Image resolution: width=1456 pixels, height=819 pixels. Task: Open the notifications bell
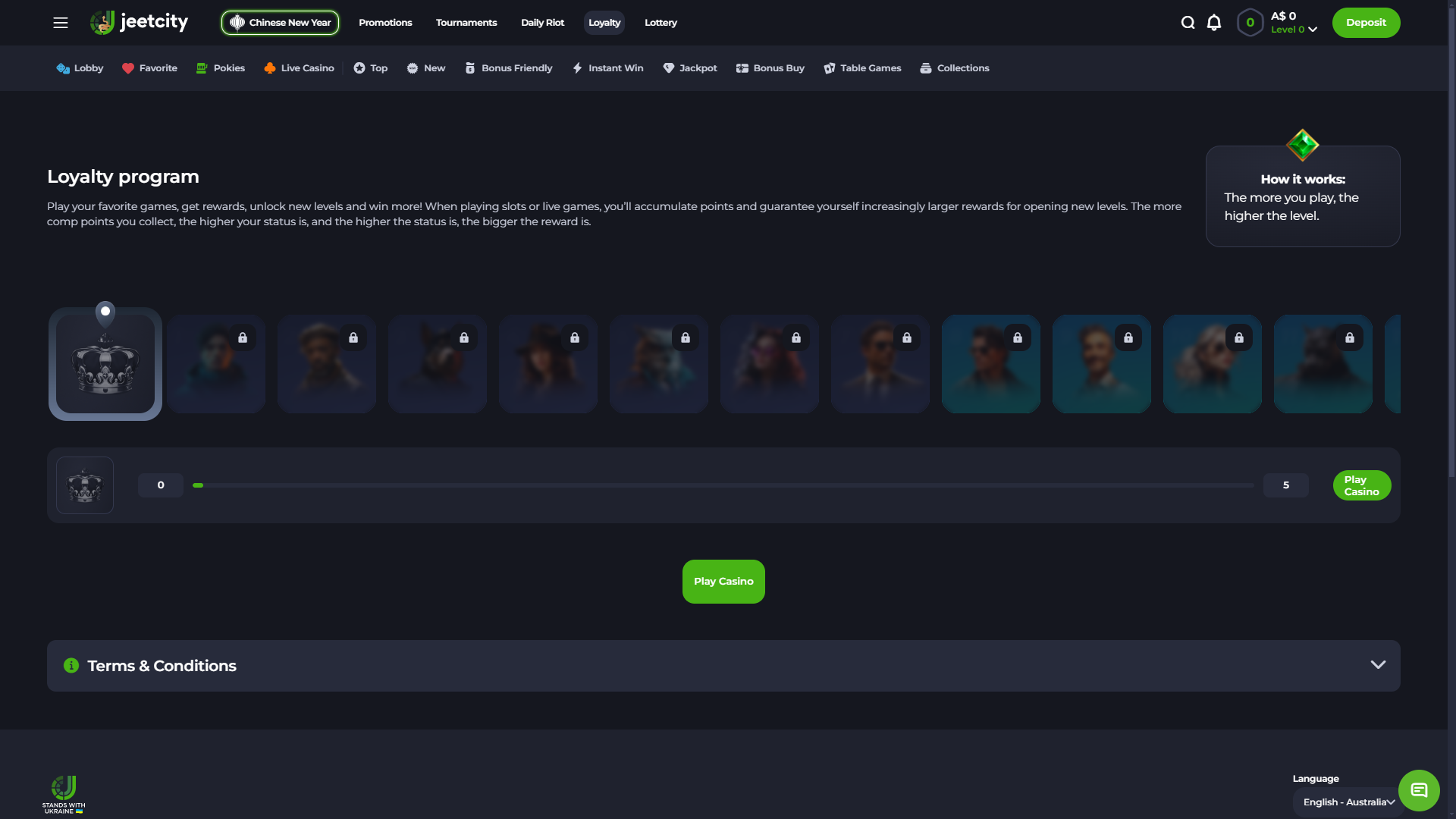pos(1214,23)
